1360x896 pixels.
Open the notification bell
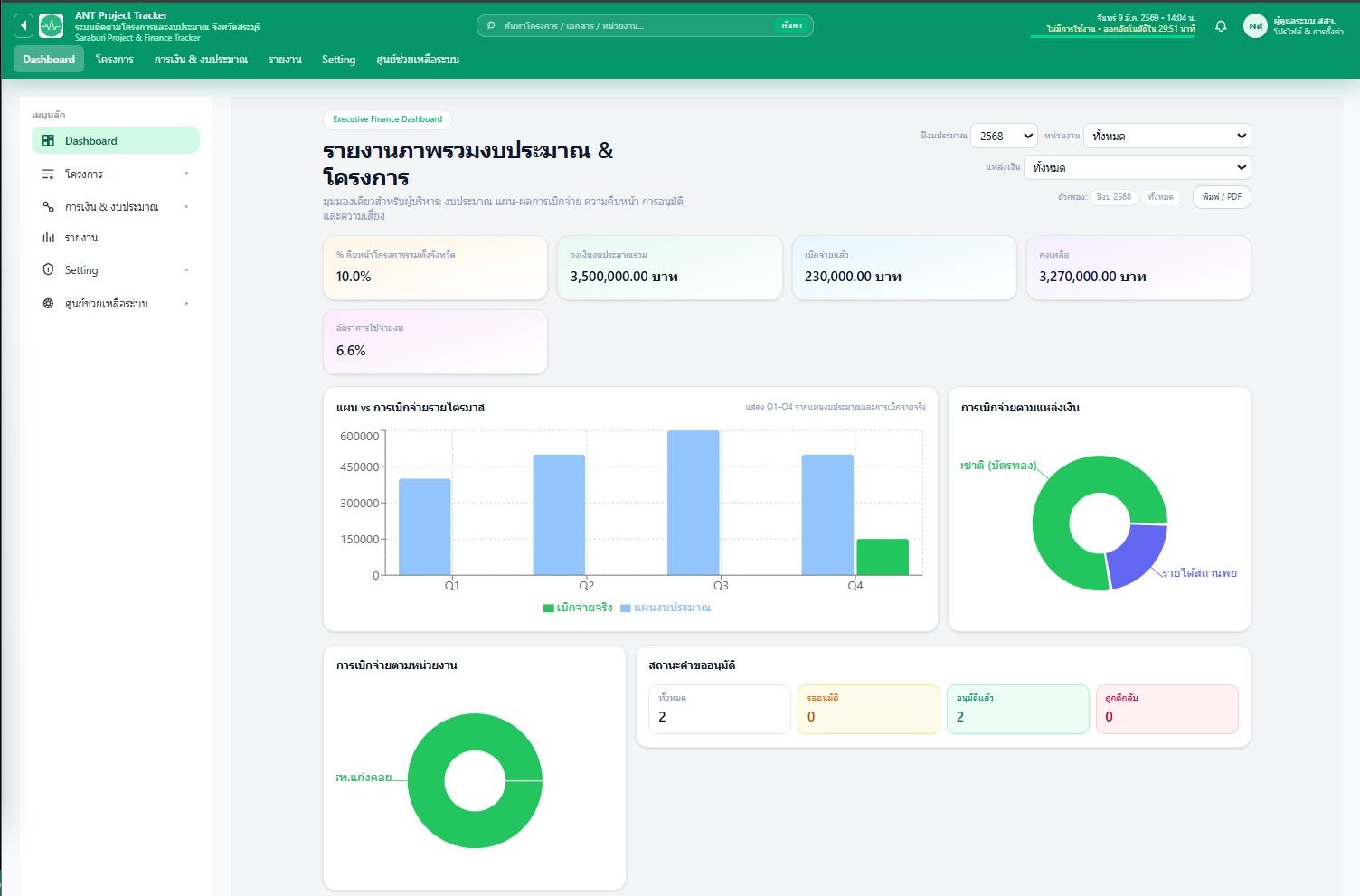pyautogui.click(x=1221, y=26)
